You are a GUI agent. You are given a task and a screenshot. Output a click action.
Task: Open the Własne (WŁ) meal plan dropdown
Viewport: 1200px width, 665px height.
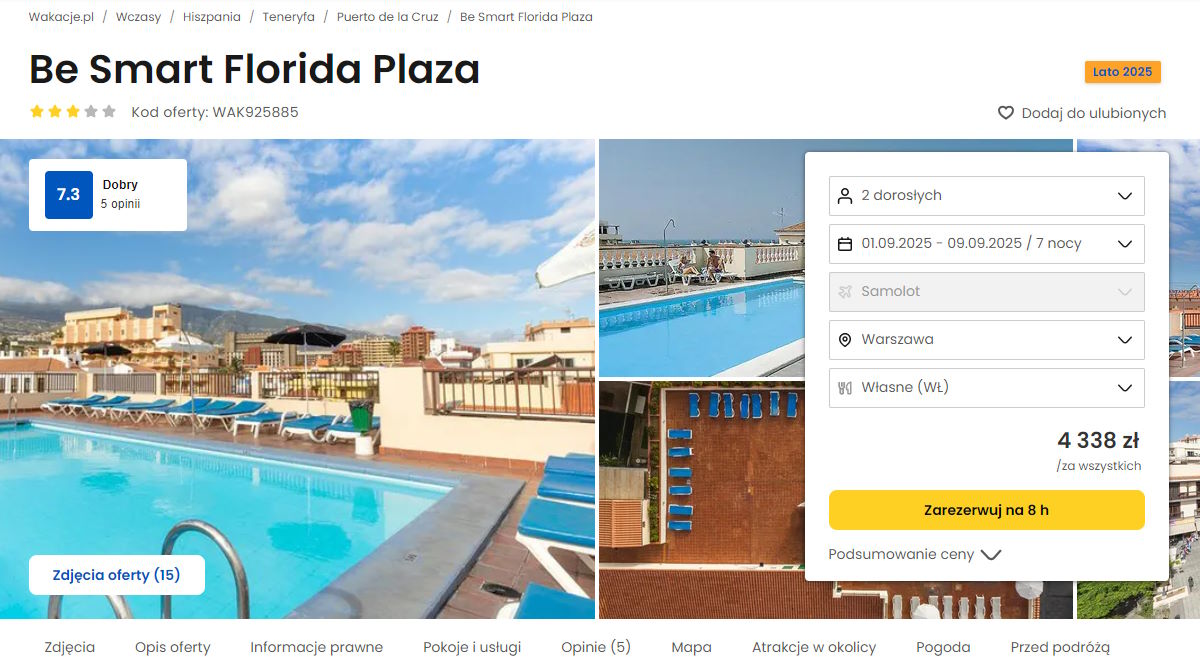tap(987, 388)
